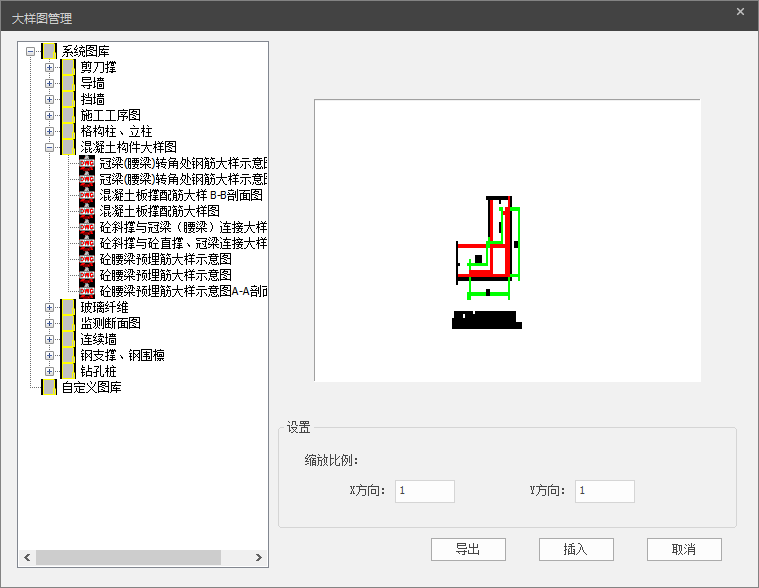This screenshot has width=759, height=588.
Task: Expand the 钢支撑、钢围檩 folder
Action: coord(49,355)
